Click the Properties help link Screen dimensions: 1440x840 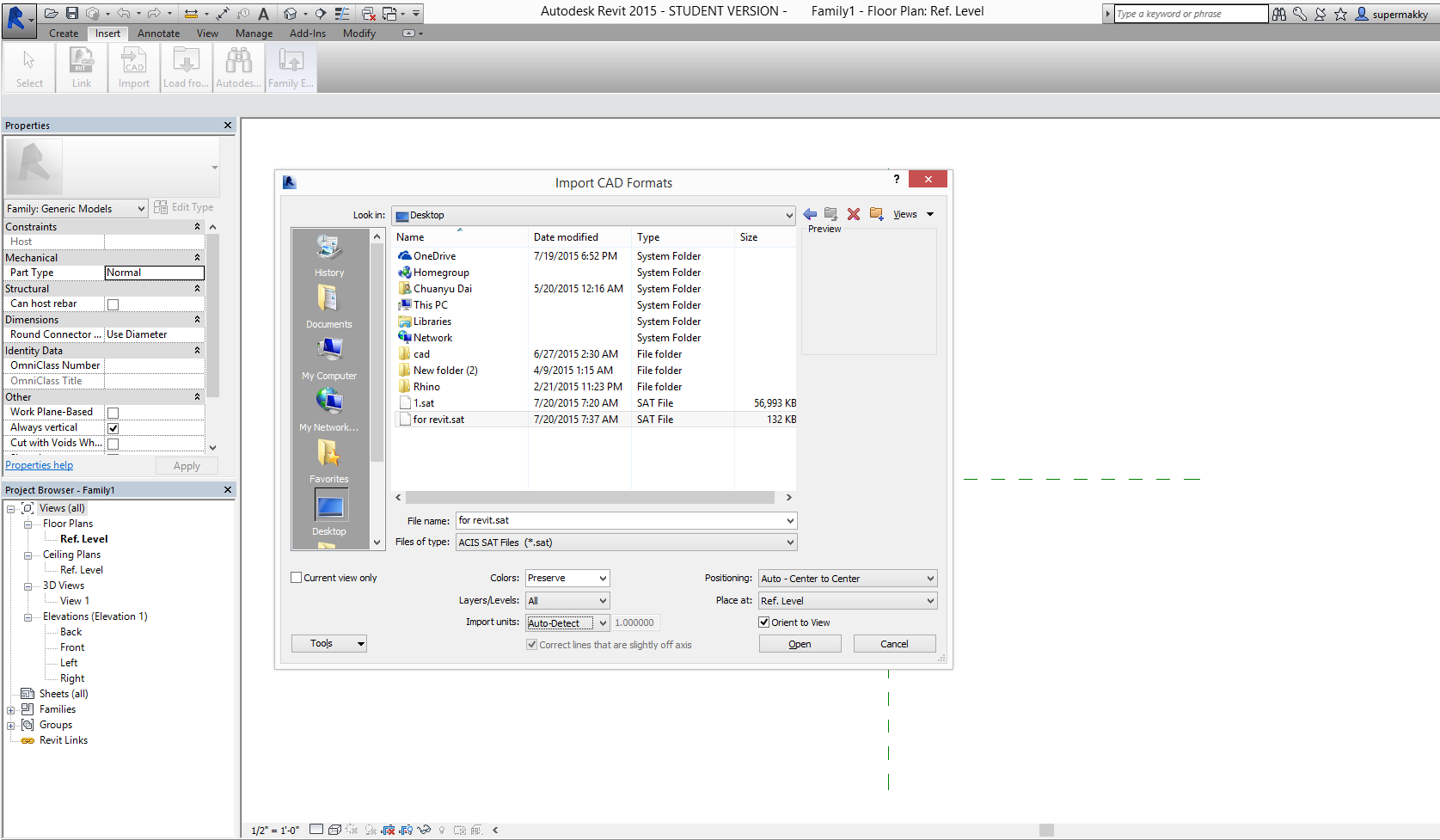40,465
